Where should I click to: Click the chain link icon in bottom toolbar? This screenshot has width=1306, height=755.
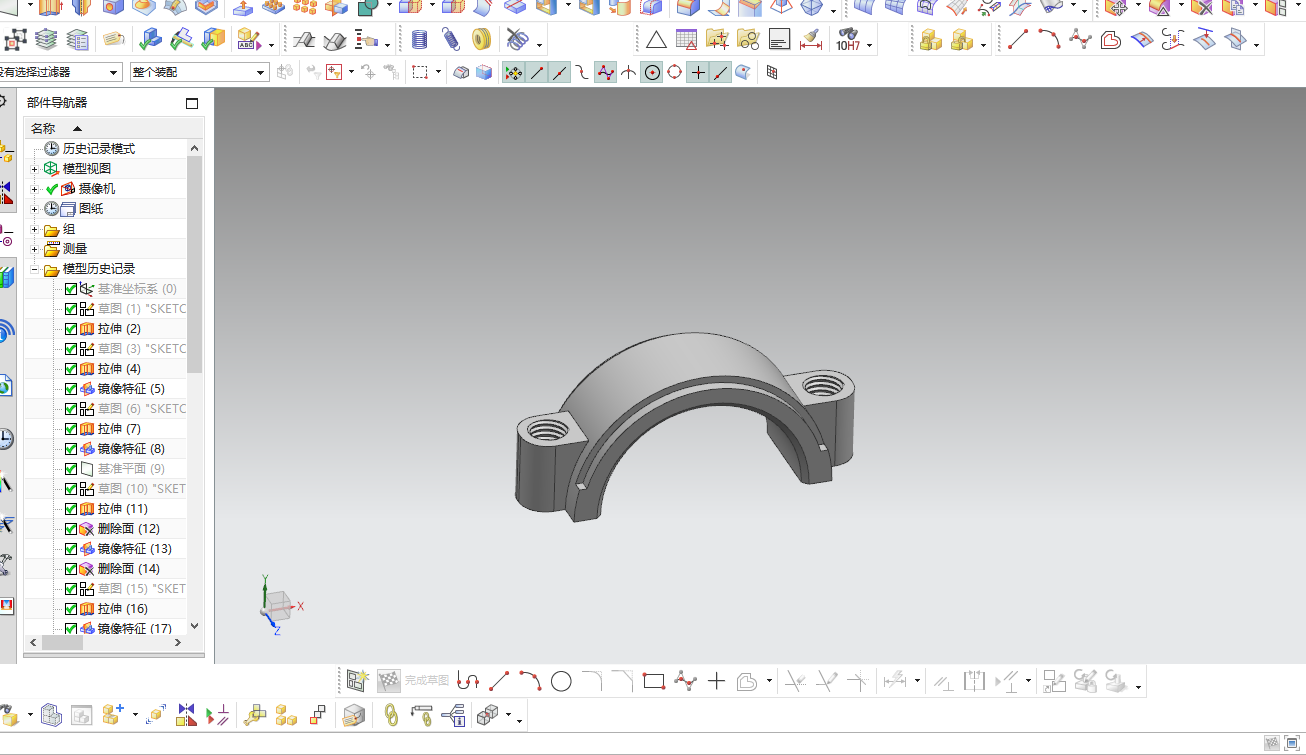coord(392,715)
